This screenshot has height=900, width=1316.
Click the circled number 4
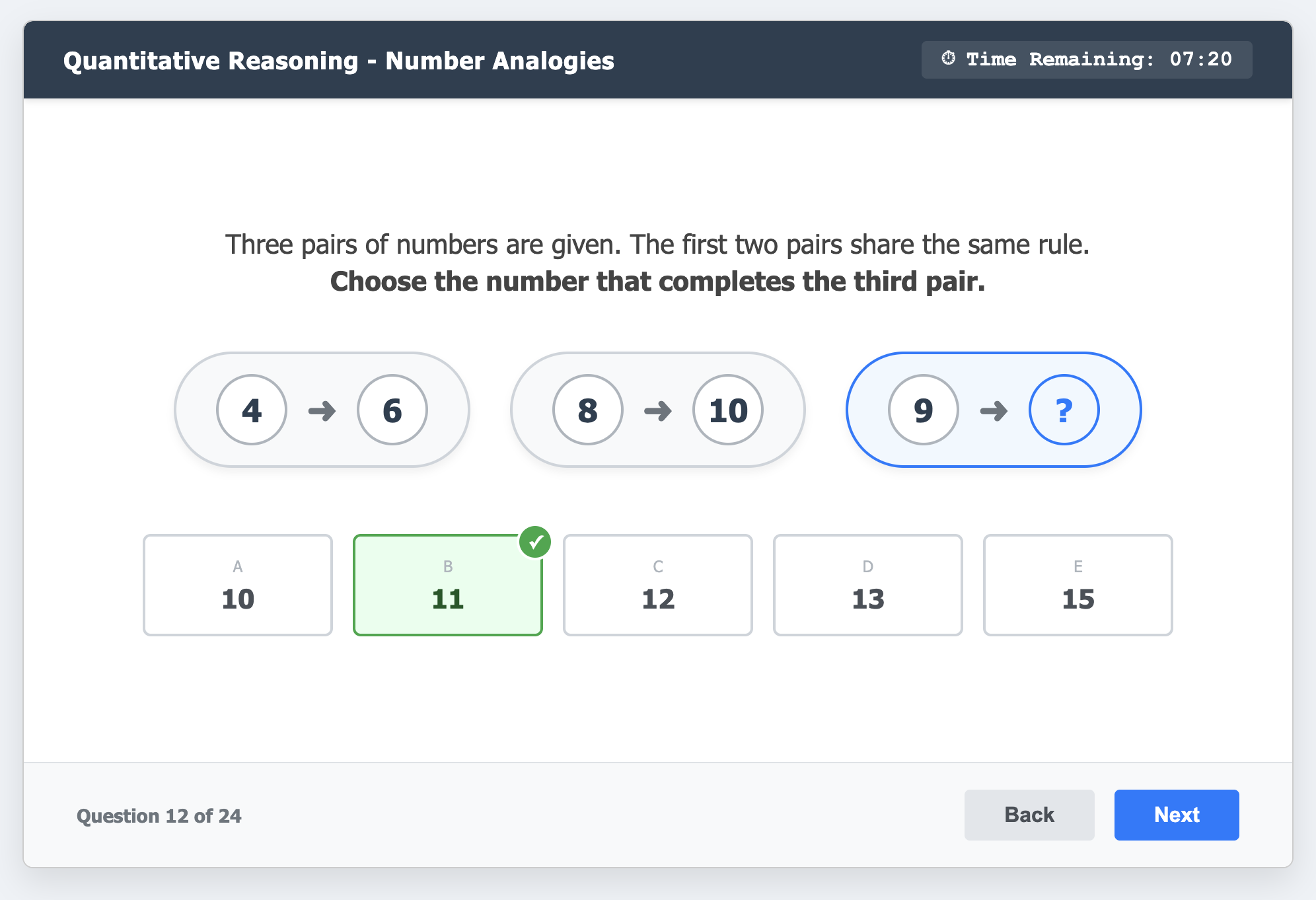tap(252, 410)
